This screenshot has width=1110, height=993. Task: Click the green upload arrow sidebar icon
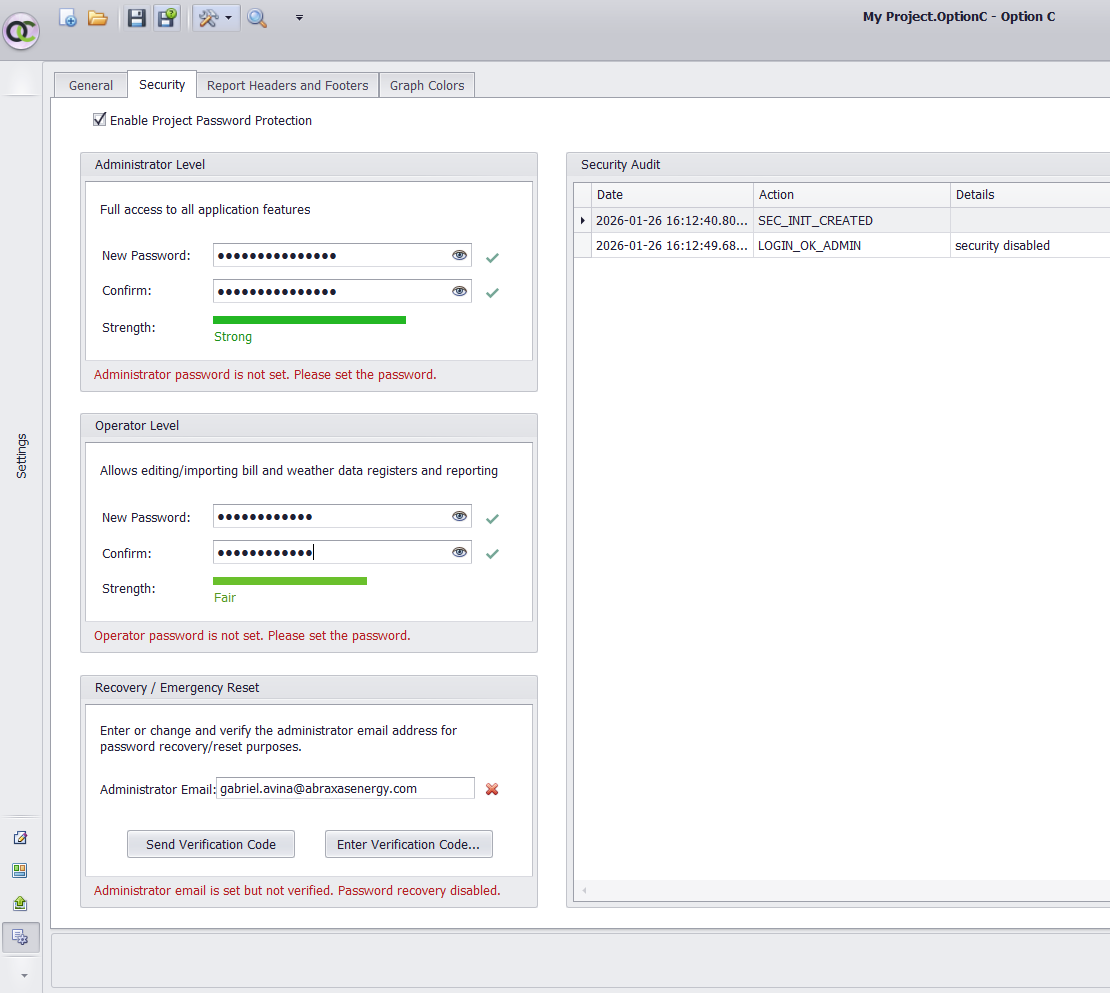tap(20, 903)
